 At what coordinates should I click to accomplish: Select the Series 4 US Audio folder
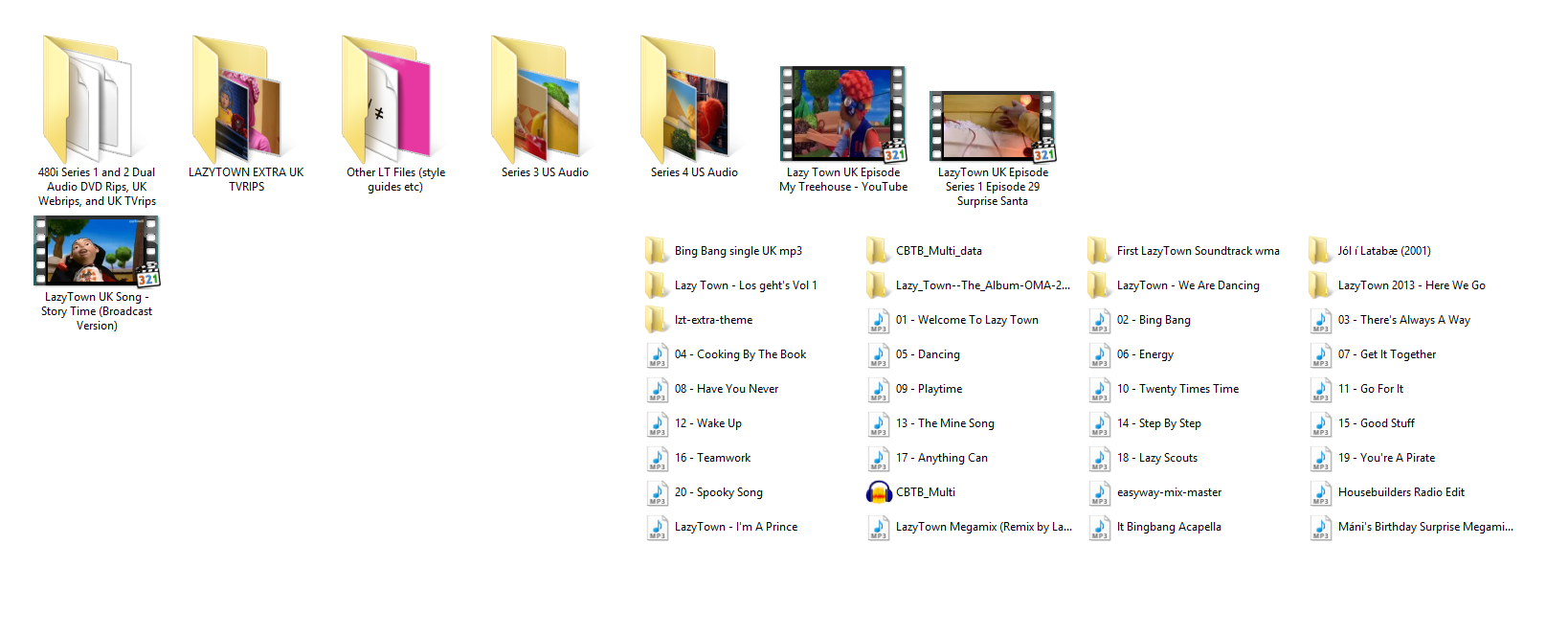(x=693, y=101)
